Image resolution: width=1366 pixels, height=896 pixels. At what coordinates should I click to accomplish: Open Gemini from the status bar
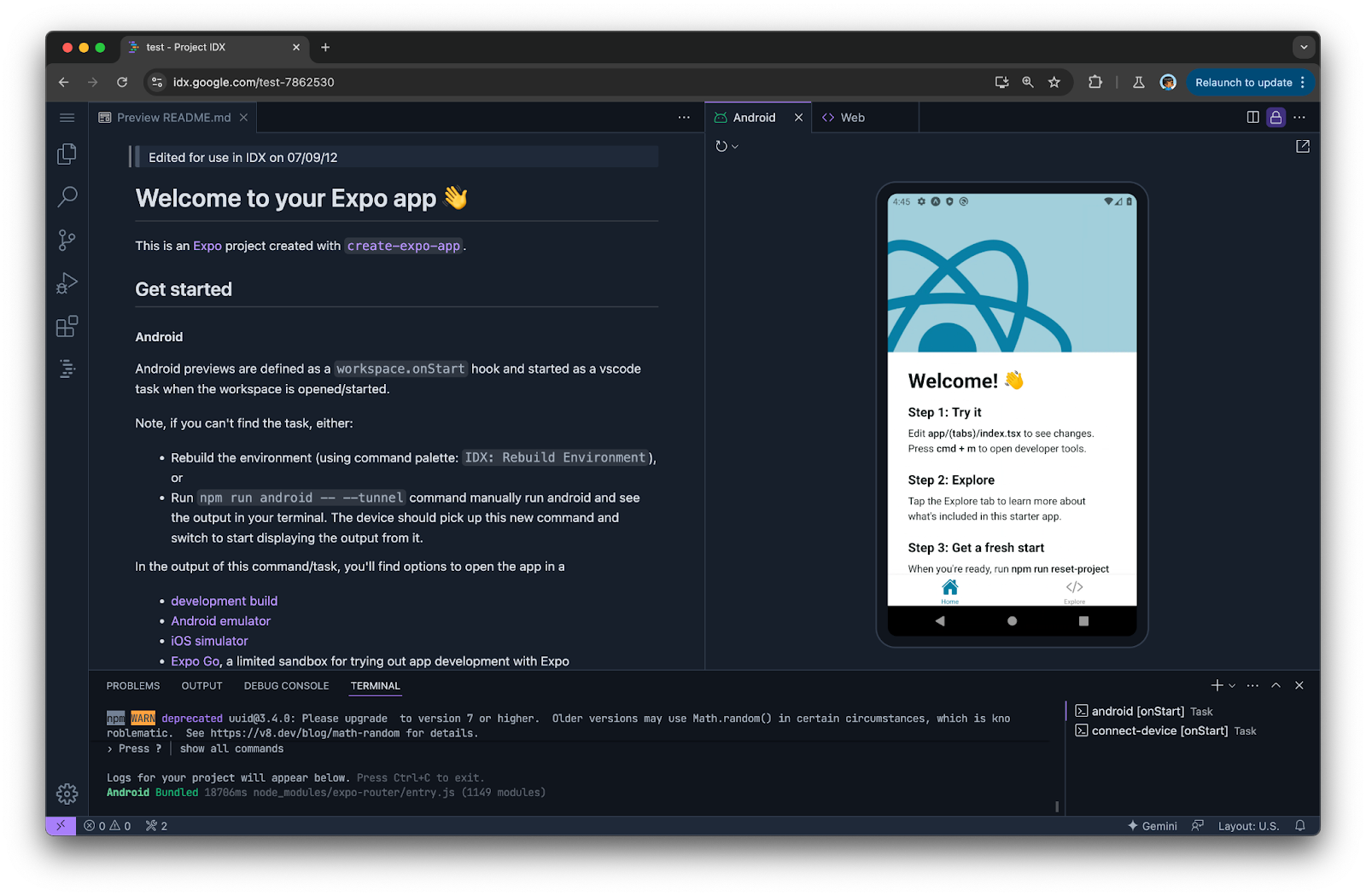pyautogui.click(x=1153, y=826)
